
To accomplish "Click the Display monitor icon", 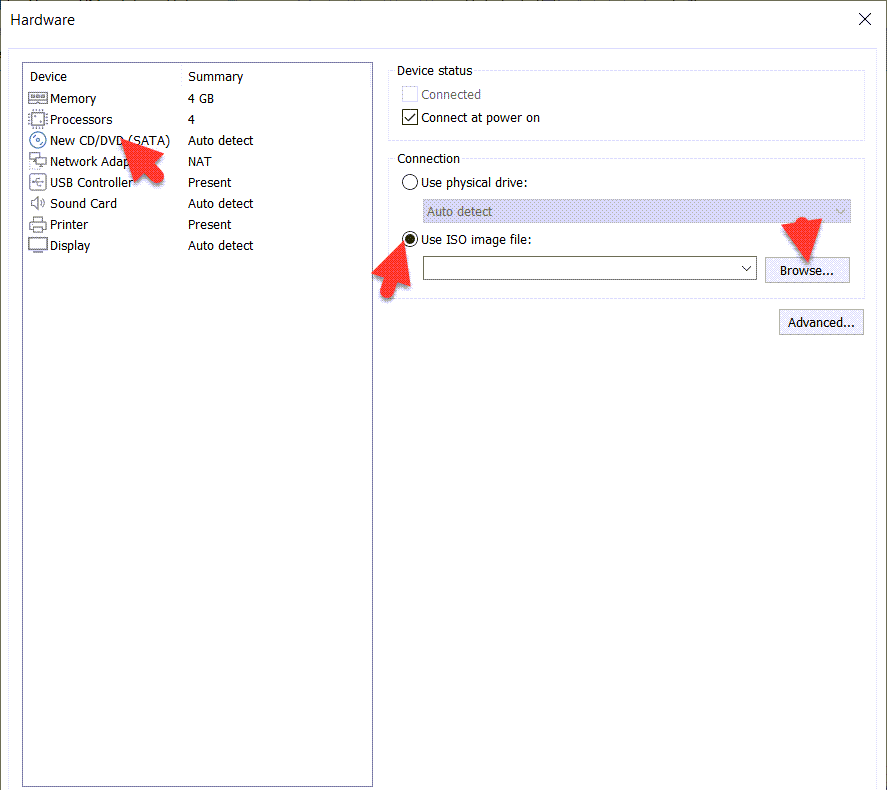I will pos(38,245).
